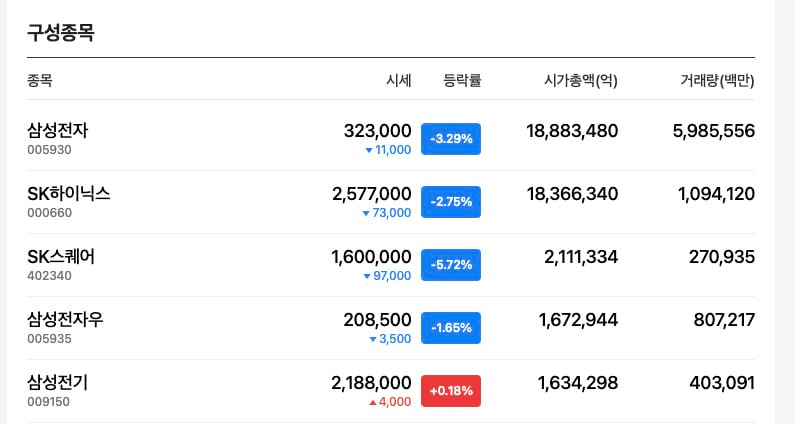The image size is (795, 424).
Task: Open the SK하이닉스 stock link
Action: point(68,193)
